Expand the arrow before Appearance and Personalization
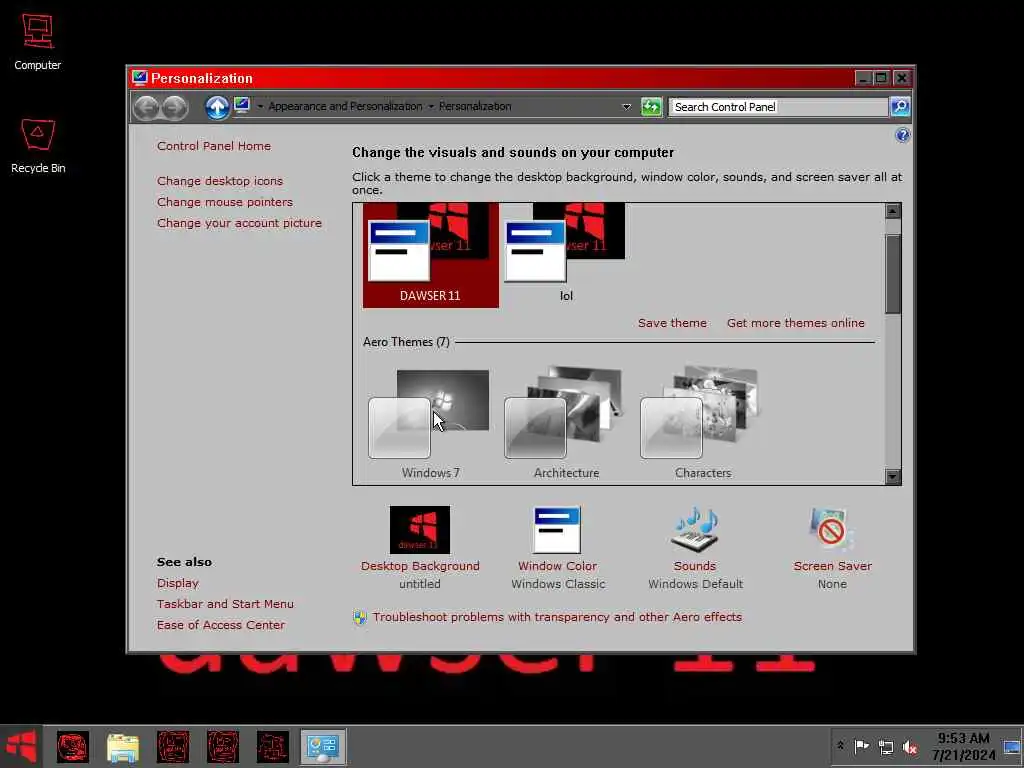Screen dimensions: 1024x768 pos(260,106)
